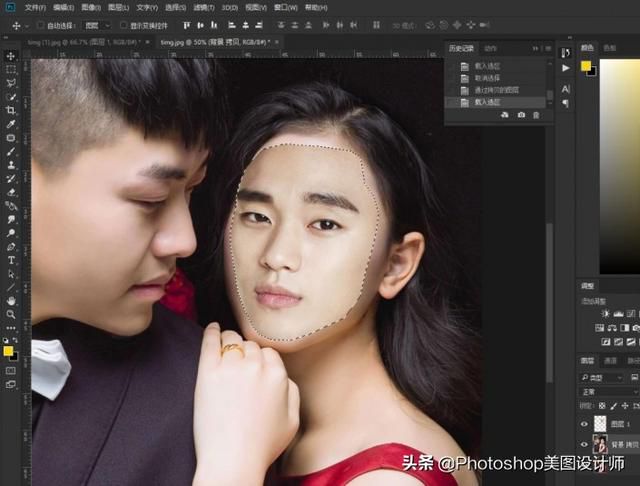Select the Move tool in the toolbox
The width and height of the screenshot is (640, 486).
tap(11, 55)
